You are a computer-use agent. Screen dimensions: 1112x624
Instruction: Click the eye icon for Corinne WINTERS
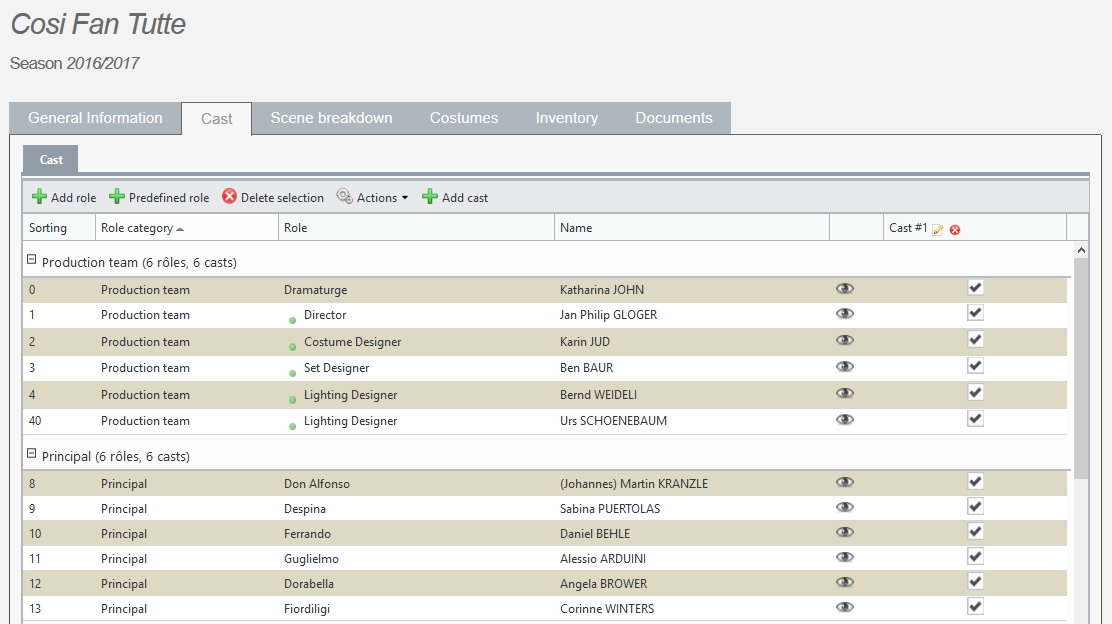pyautogui.click(x=845, y=608)
